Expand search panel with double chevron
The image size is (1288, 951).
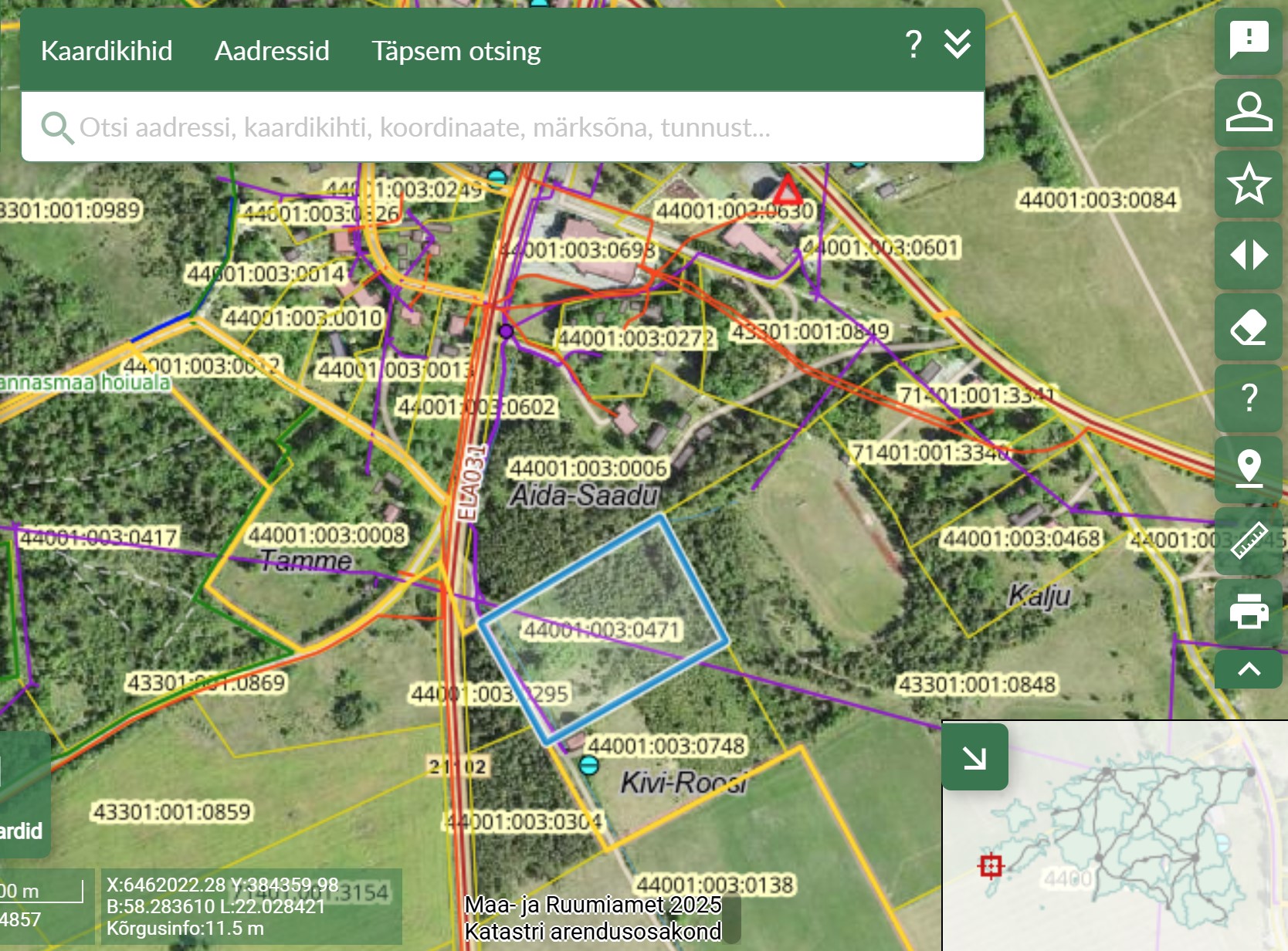pos(958,45)
